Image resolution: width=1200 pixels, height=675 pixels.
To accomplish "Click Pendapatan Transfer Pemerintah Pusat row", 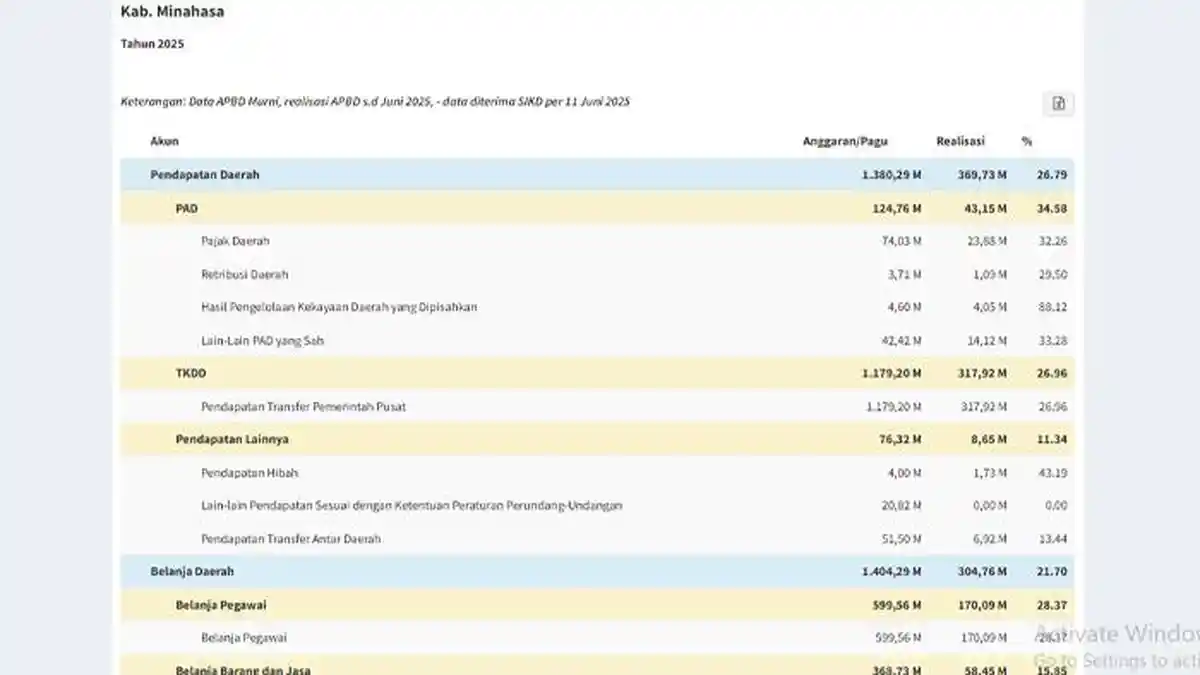I will click(x=597, y=406).
